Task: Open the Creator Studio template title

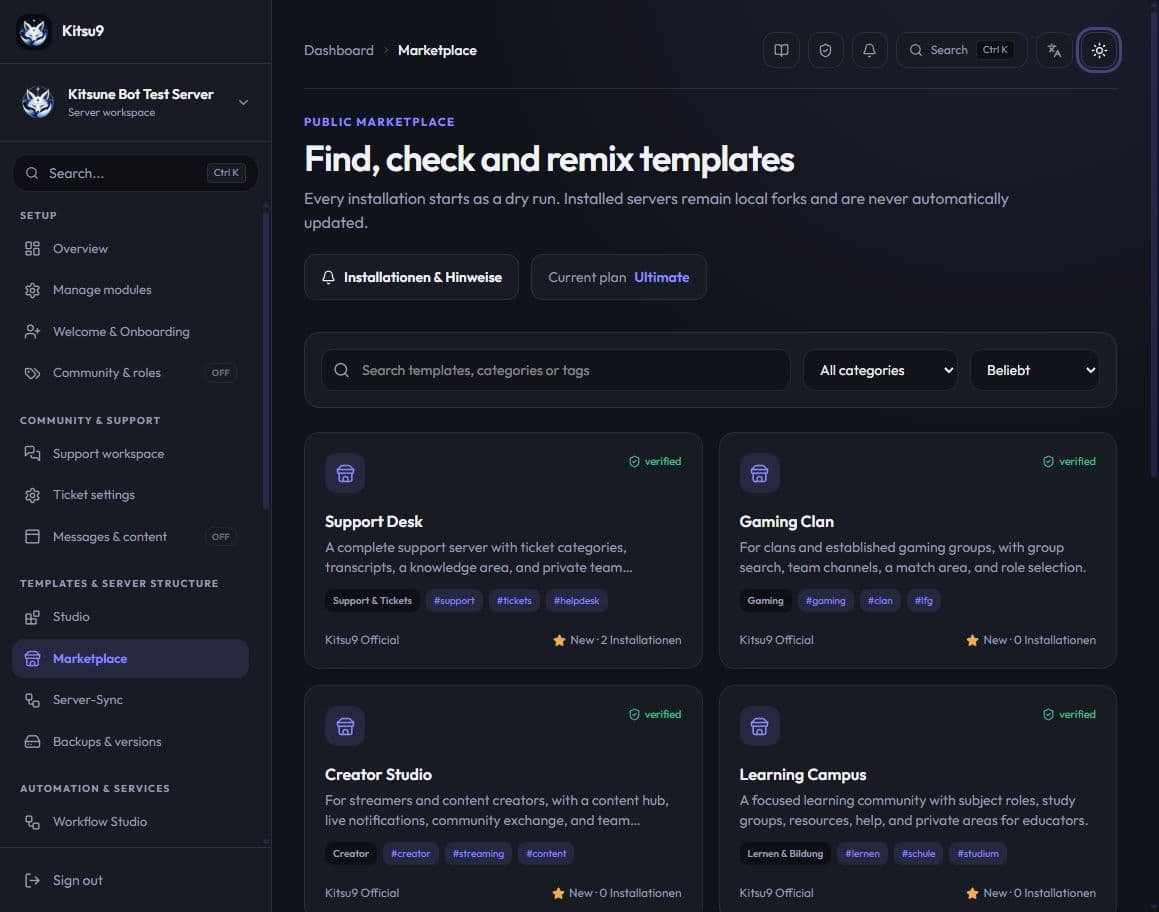Action: click(x=378, y=775)
